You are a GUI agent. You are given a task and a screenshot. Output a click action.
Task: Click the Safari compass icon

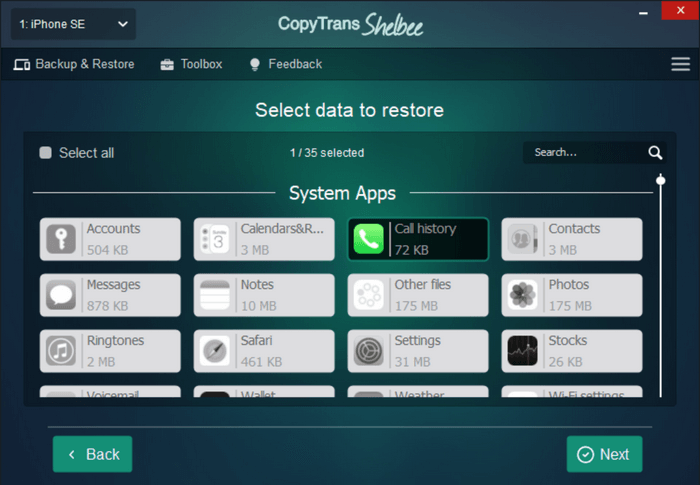[x=215, y=351]
